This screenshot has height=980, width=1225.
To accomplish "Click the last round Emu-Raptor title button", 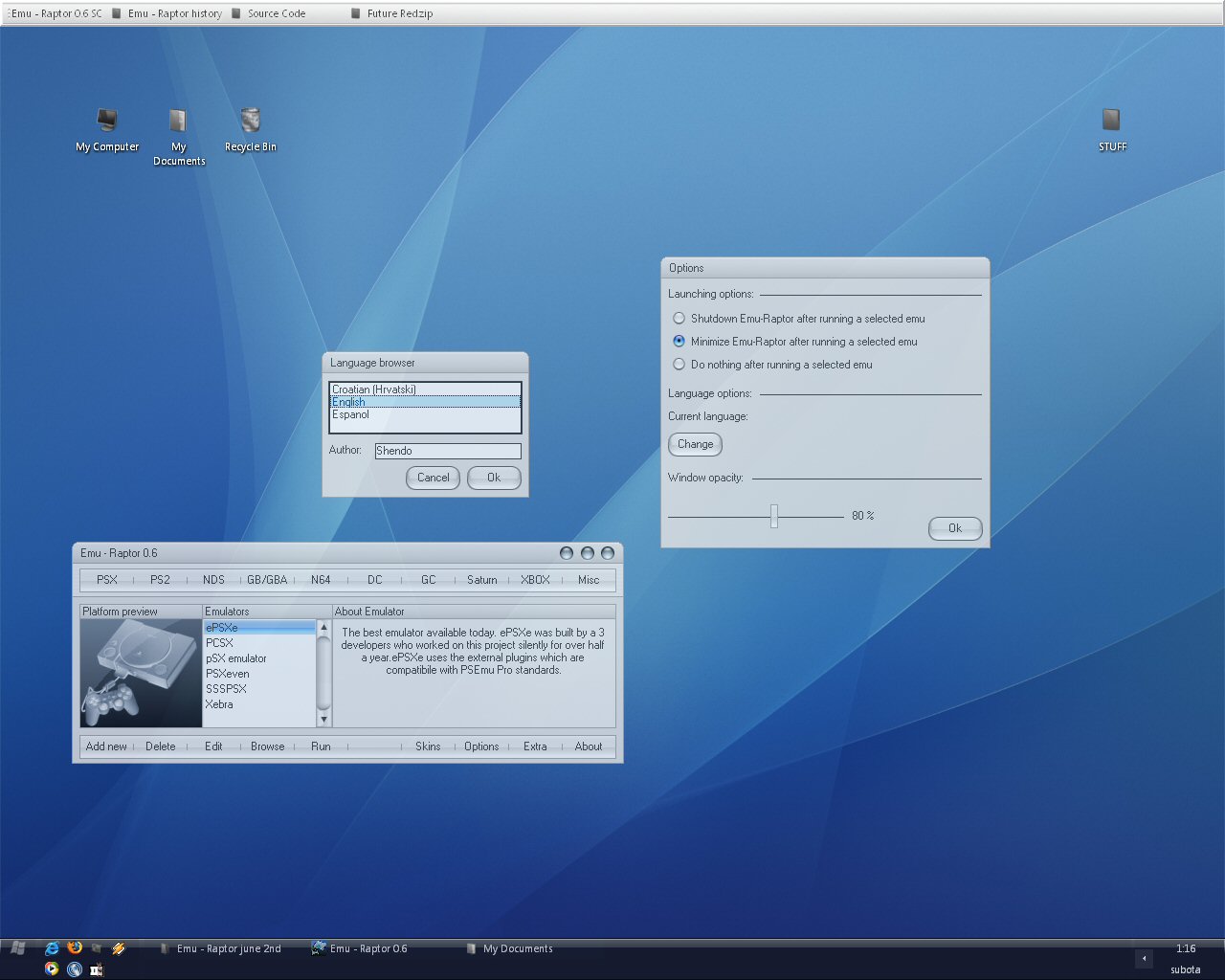I will (x=608, y=553).
